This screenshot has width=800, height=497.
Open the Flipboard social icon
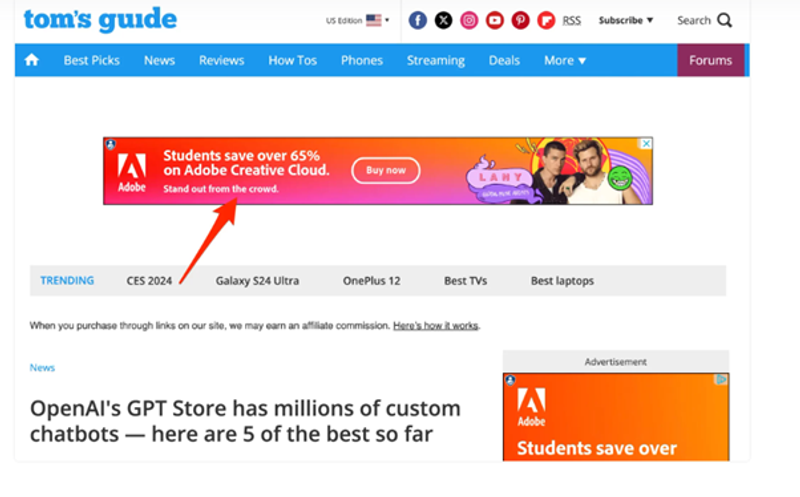click(546, 20)
